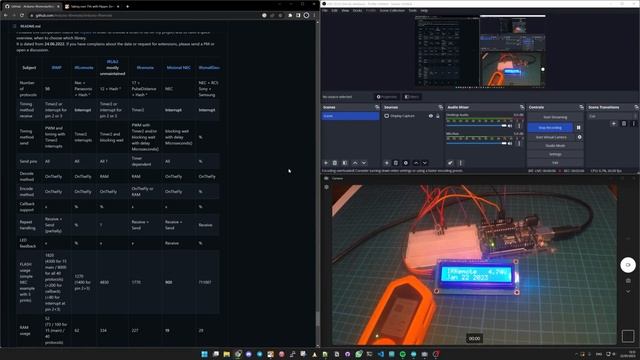This screenshot has height=360, width=640.
Task: Open source properties gear in Sources panel
Action: [x=406, y=163]
